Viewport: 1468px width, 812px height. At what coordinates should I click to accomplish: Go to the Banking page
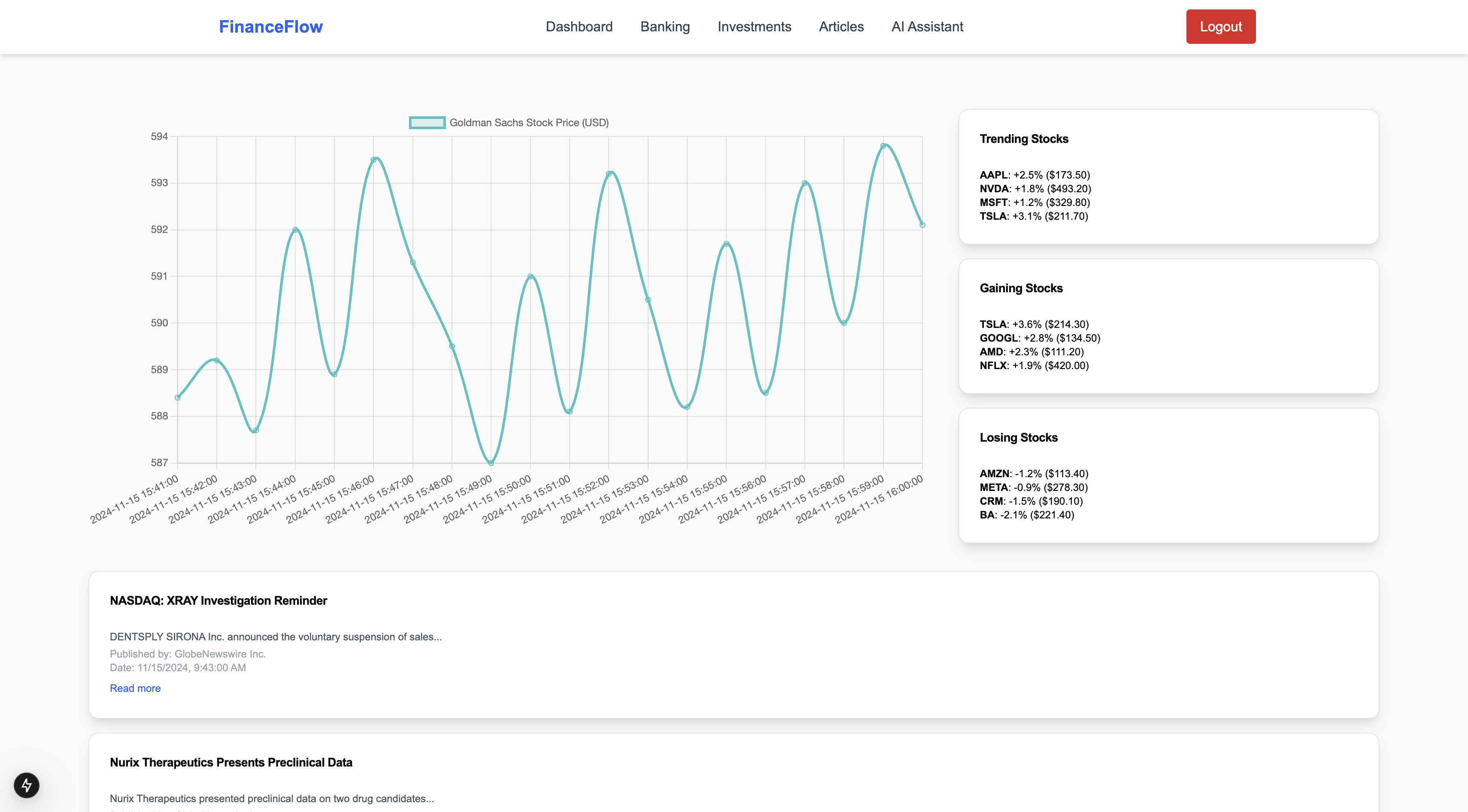pos(664,27)
